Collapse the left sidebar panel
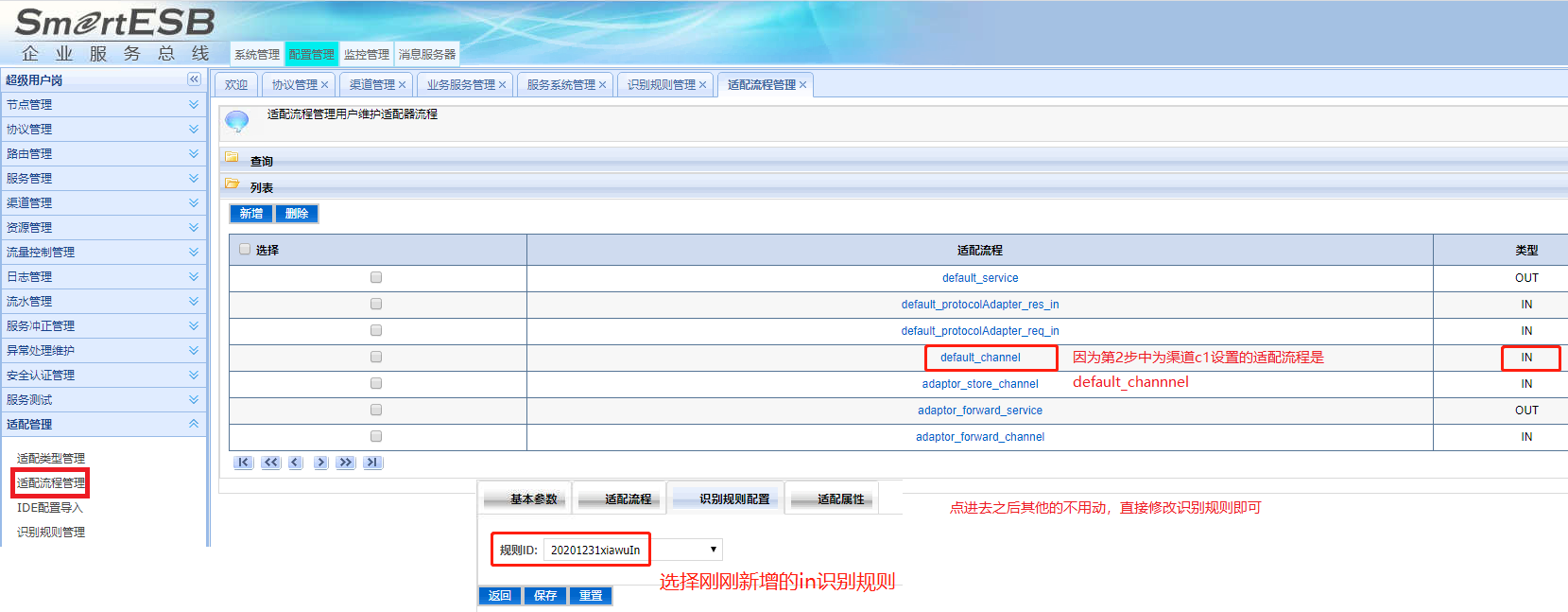1568x612 pixels. click(x=194, y=79)
